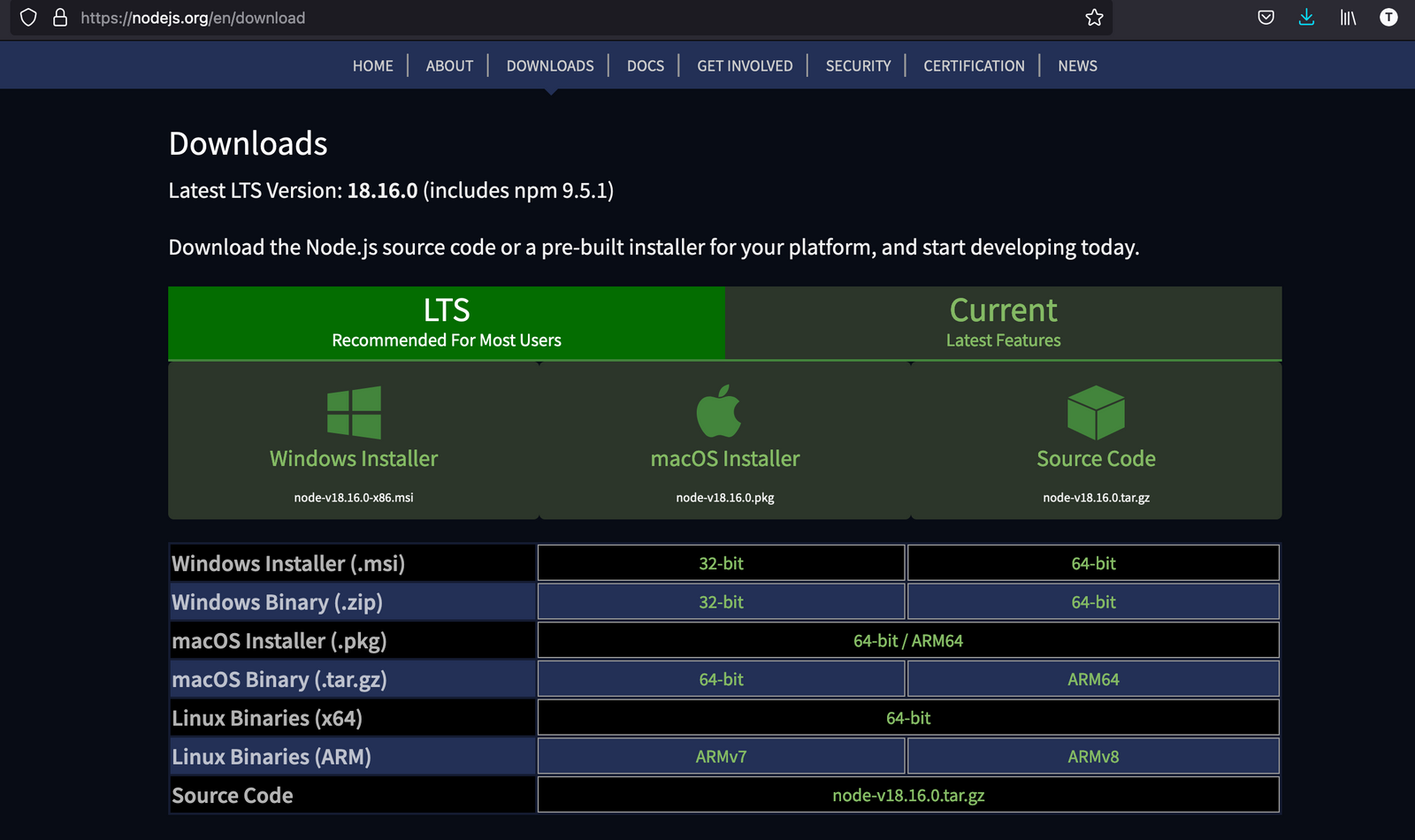Switch from LTS to Current release channel

click(x=1003, y=323)
